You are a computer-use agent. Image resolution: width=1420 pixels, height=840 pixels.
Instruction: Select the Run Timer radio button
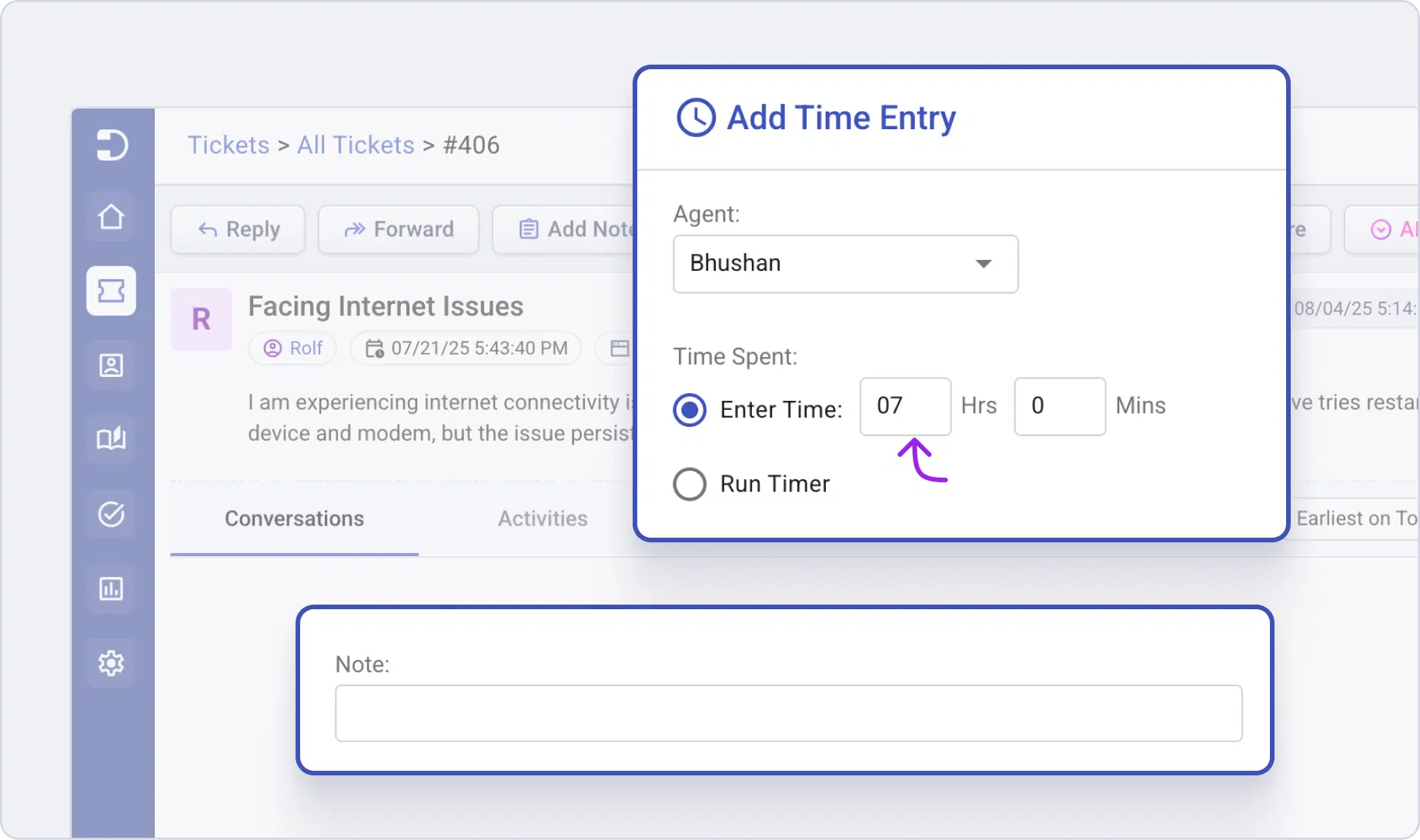(690, 484)
